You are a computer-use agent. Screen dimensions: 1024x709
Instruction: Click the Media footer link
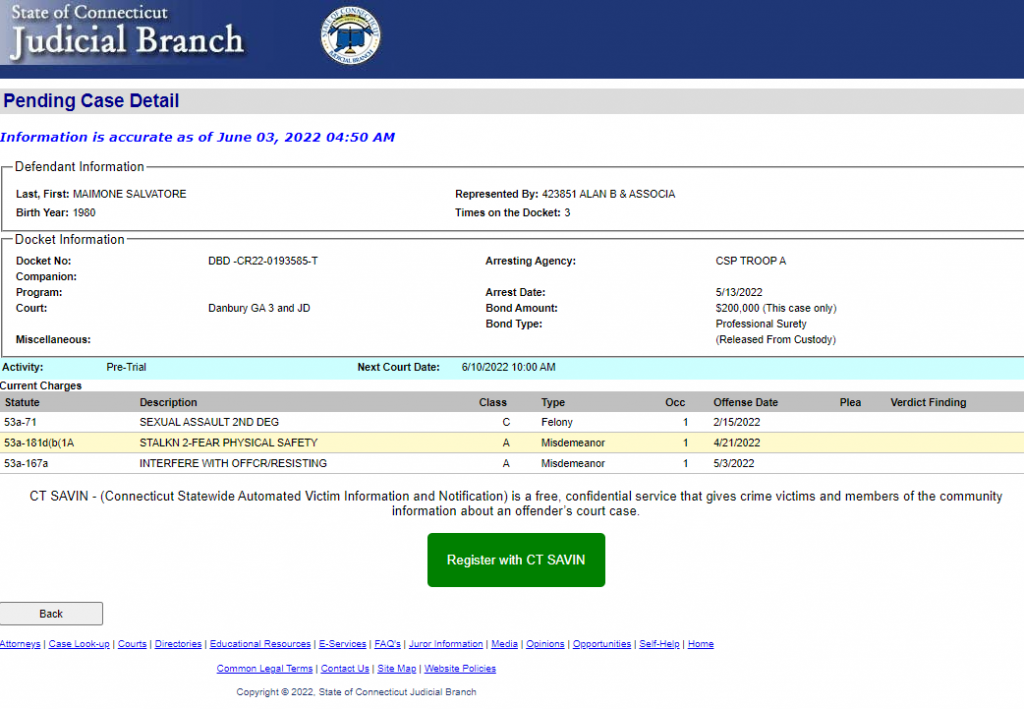click(x=504, y=644)
